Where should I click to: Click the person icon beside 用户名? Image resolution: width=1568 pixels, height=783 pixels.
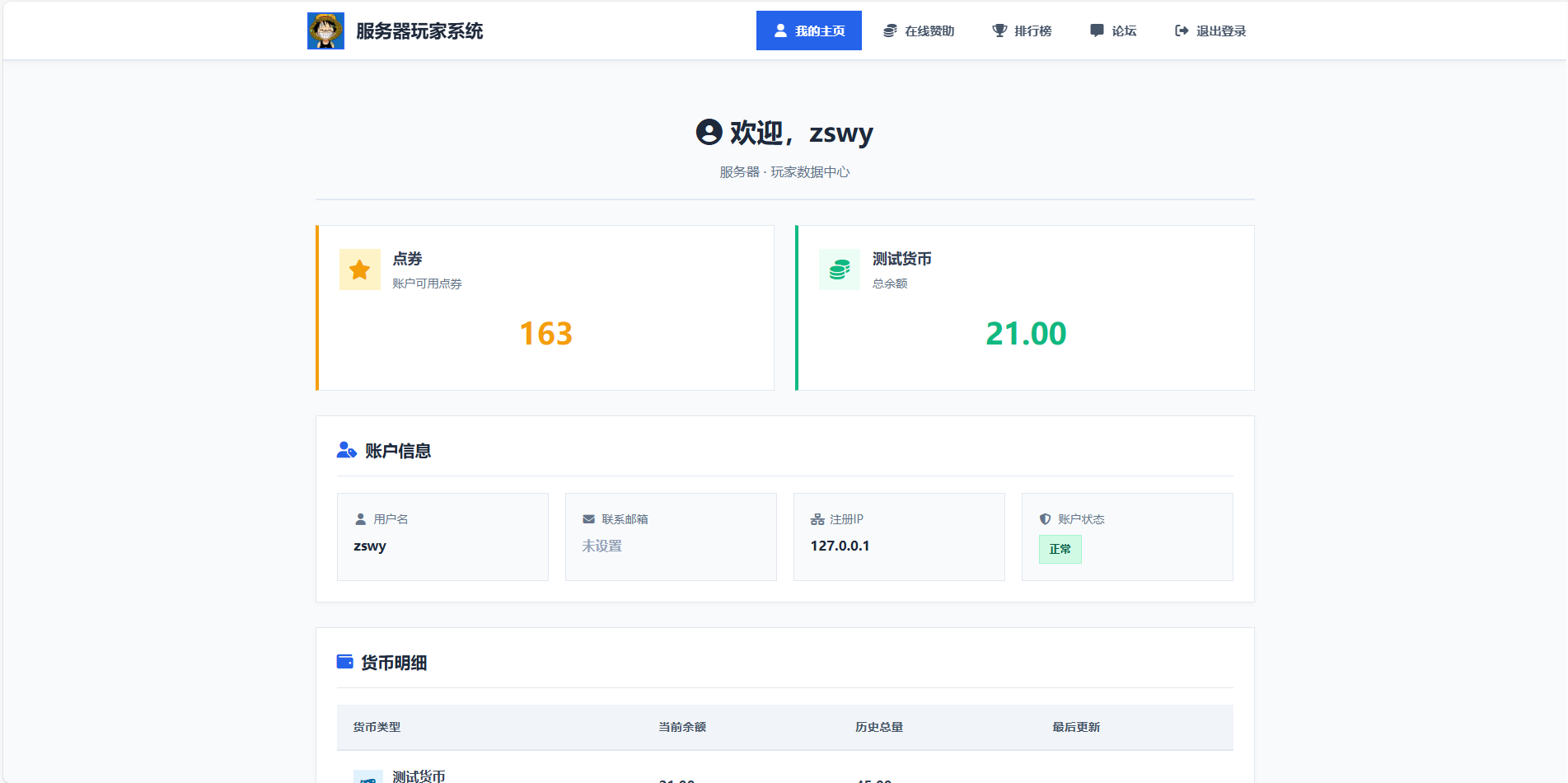(359, 518)
